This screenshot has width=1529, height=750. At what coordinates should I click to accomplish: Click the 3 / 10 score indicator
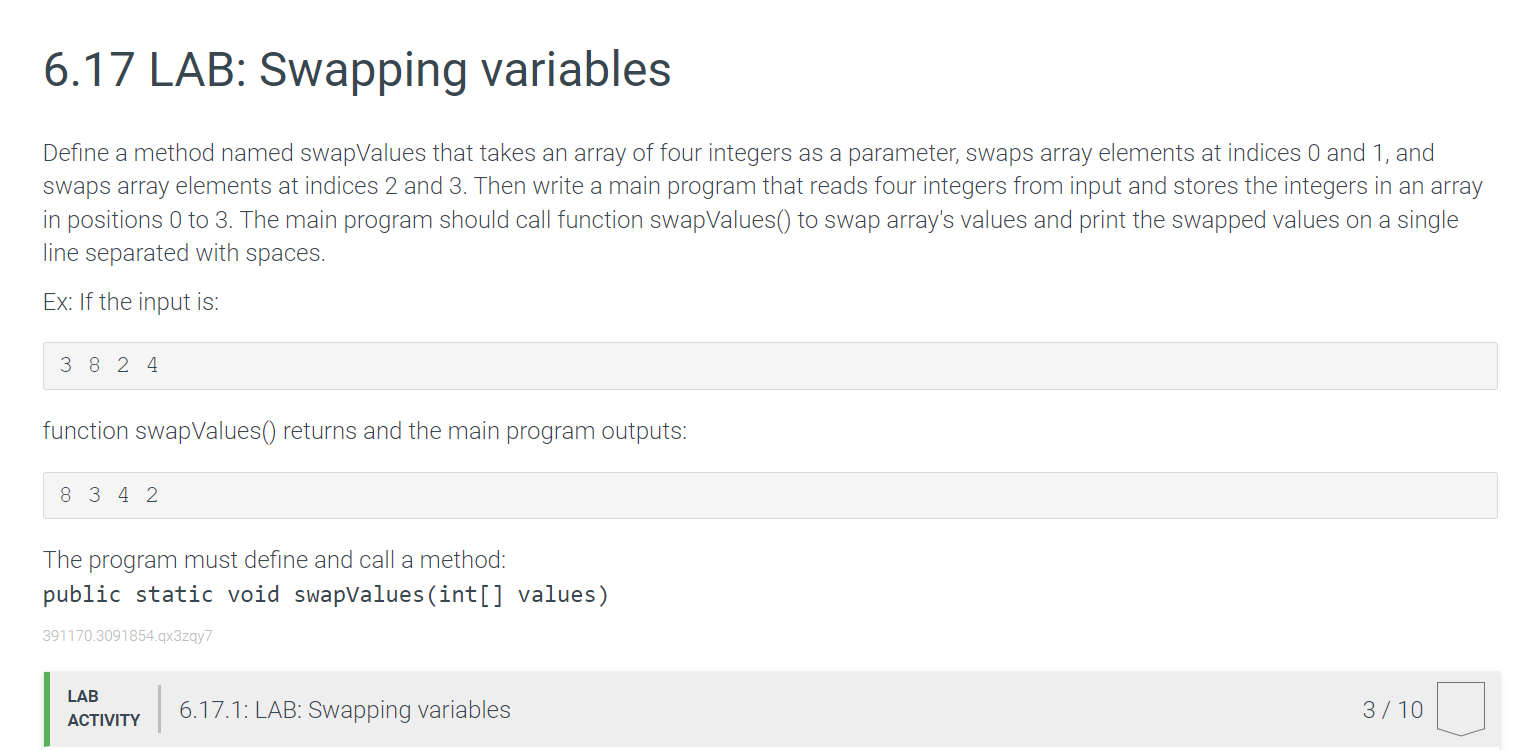[1392, 710]
